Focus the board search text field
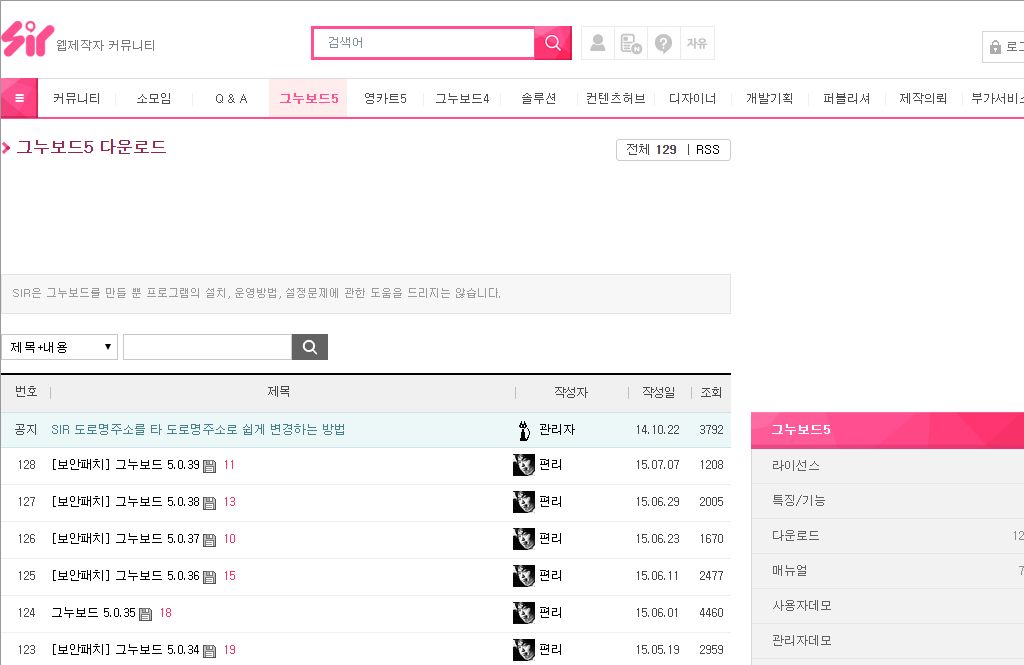 208,347
